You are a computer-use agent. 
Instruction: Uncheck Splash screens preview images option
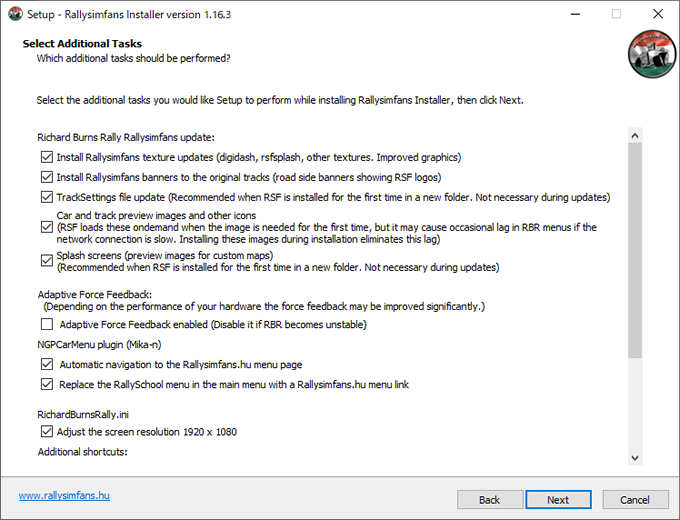point(47,261)
